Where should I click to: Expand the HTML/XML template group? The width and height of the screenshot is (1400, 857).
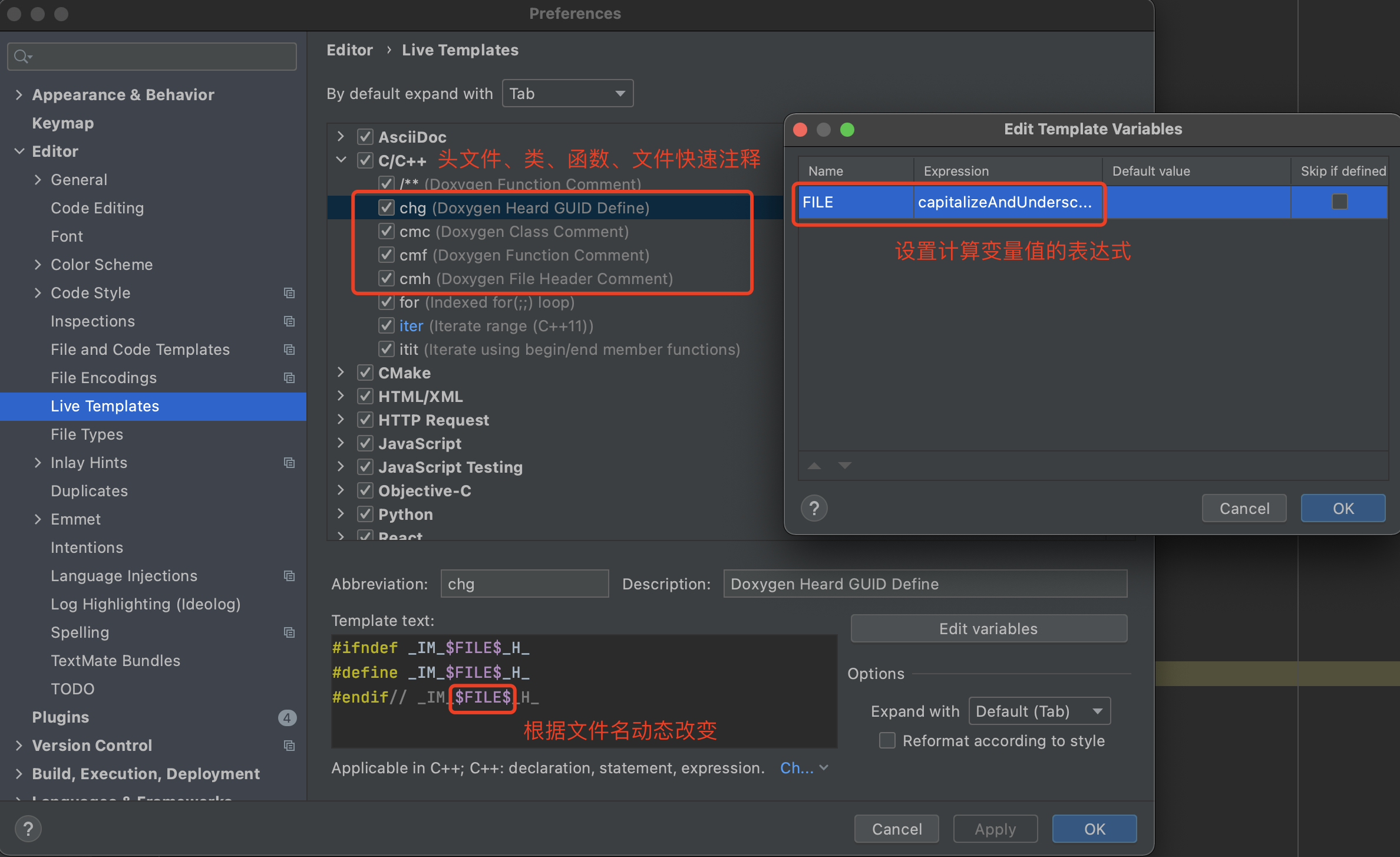341,395
